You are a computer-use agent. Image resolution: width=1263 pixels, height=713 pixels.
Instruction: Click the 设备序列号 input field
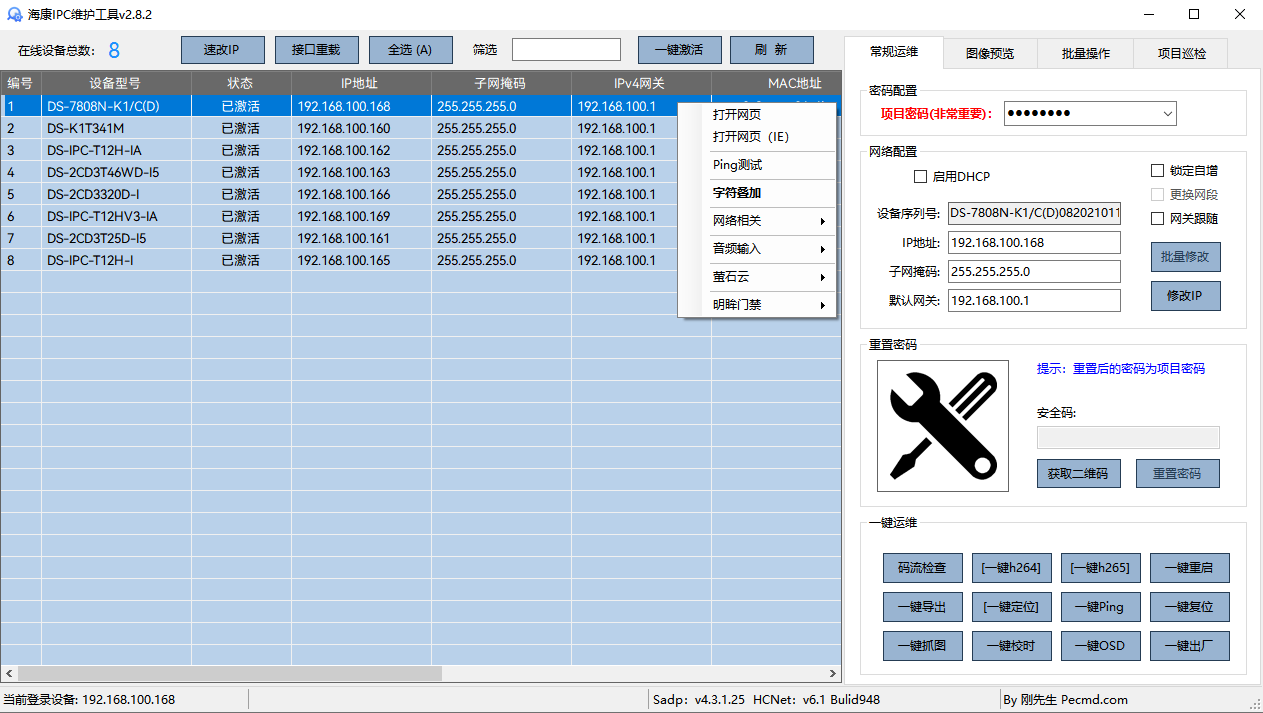(x=1035, y=213)
